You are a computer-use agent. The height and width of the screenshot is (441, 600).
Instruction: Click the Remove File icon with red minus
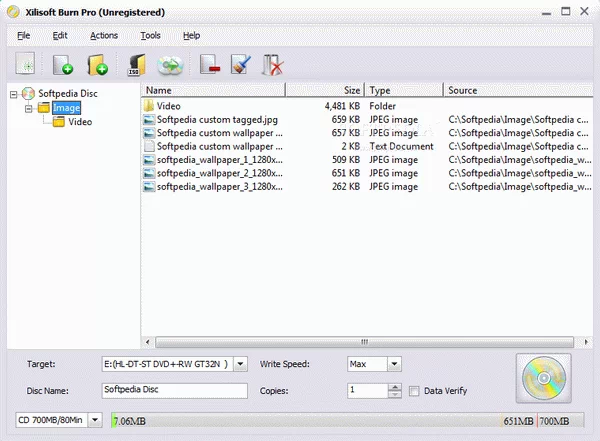coord(210,64)
